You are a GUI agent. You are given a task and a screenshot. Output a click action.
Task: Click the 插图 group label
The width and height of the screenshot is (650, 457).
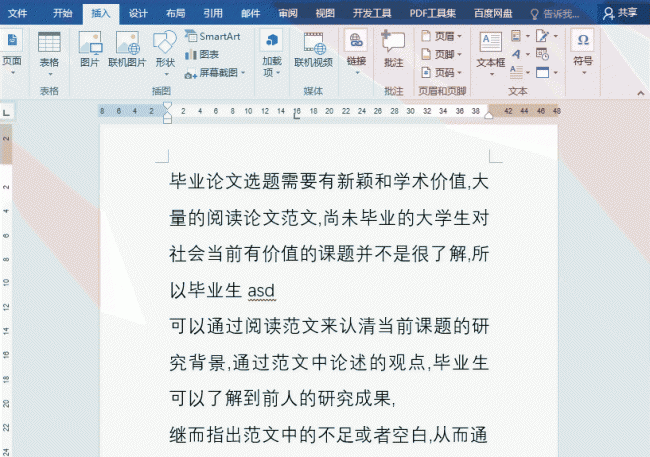point(161,91)
